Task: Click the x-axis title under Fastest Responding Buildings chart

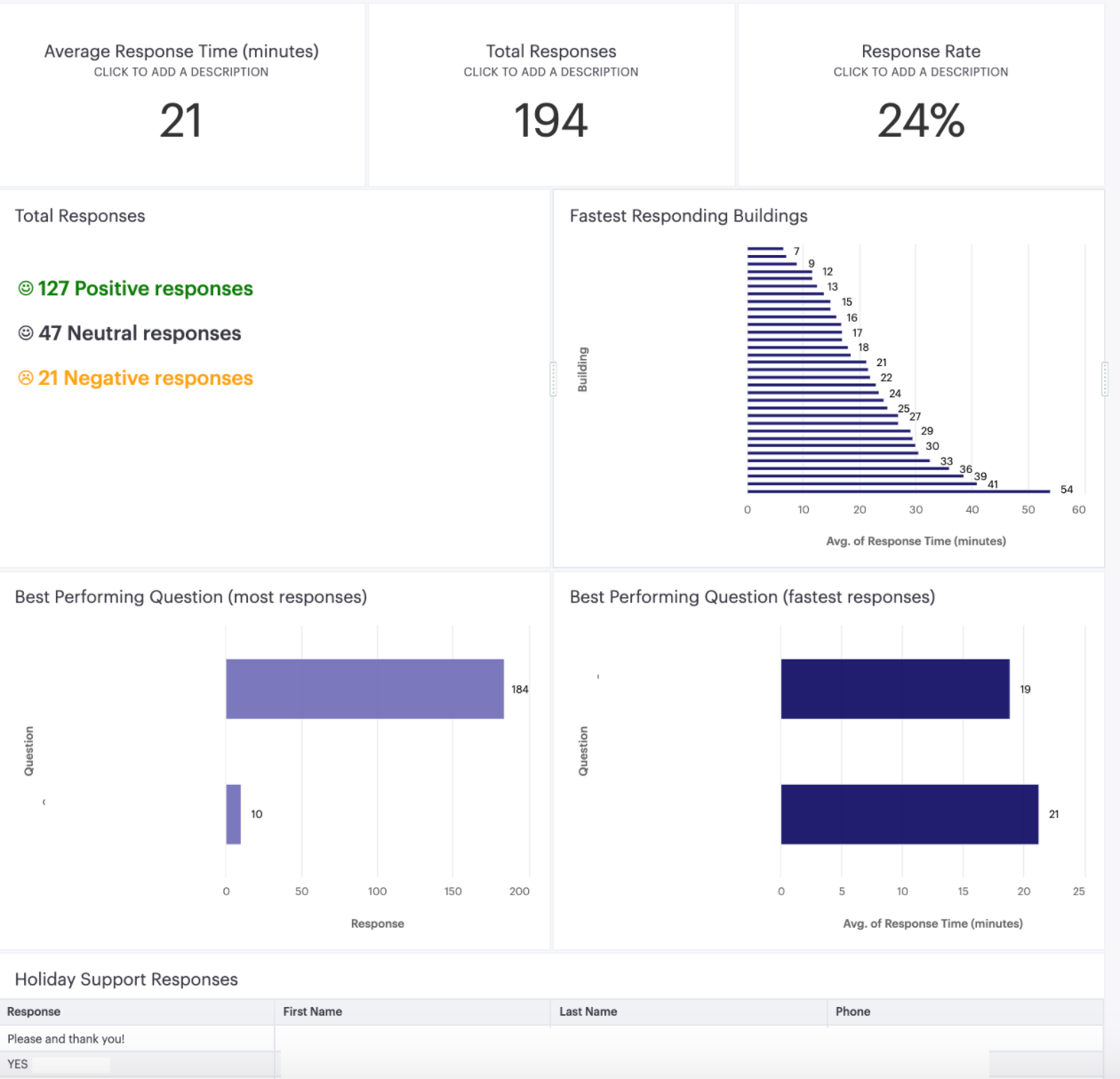Action: click(916, 541)
